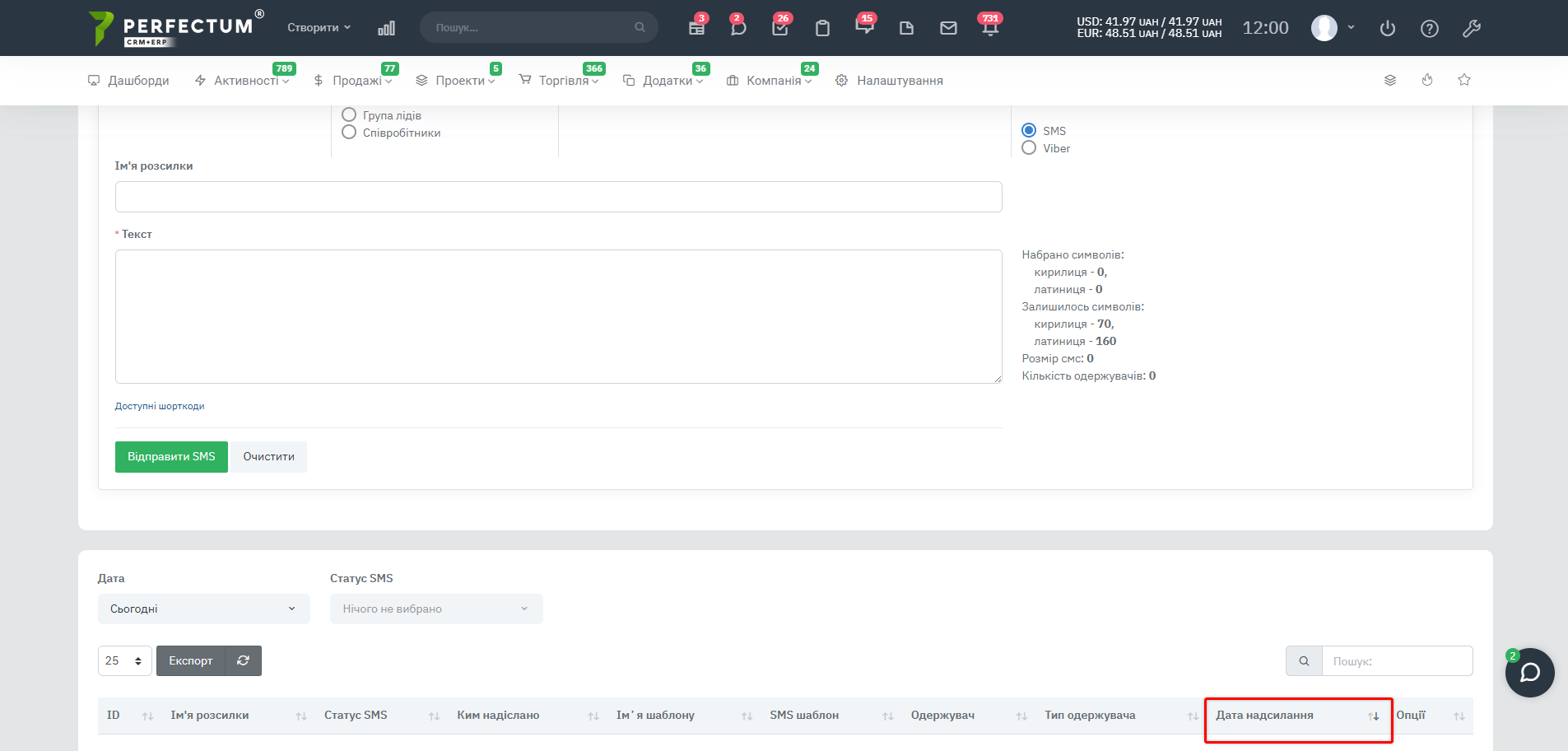Screen dimensions: 1568x751
Task: Choose the Співробітники radio option
Action: point(349,133)
